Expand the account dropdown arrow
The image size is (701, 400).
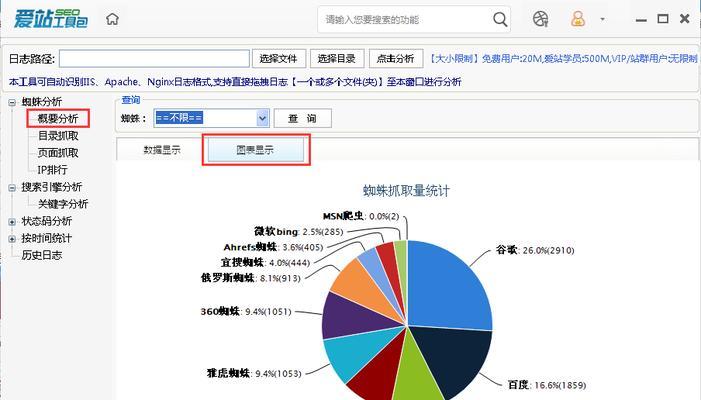[x=602, y=19]
